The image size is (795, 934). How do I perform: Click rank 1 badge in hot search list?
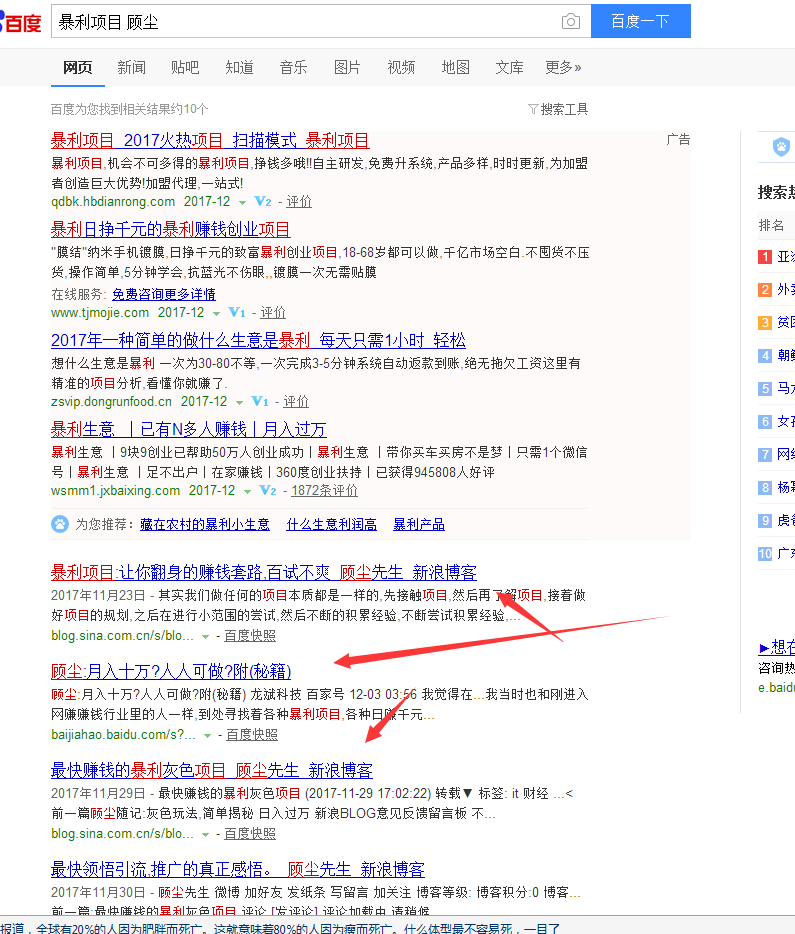click(x=765, y=257)
